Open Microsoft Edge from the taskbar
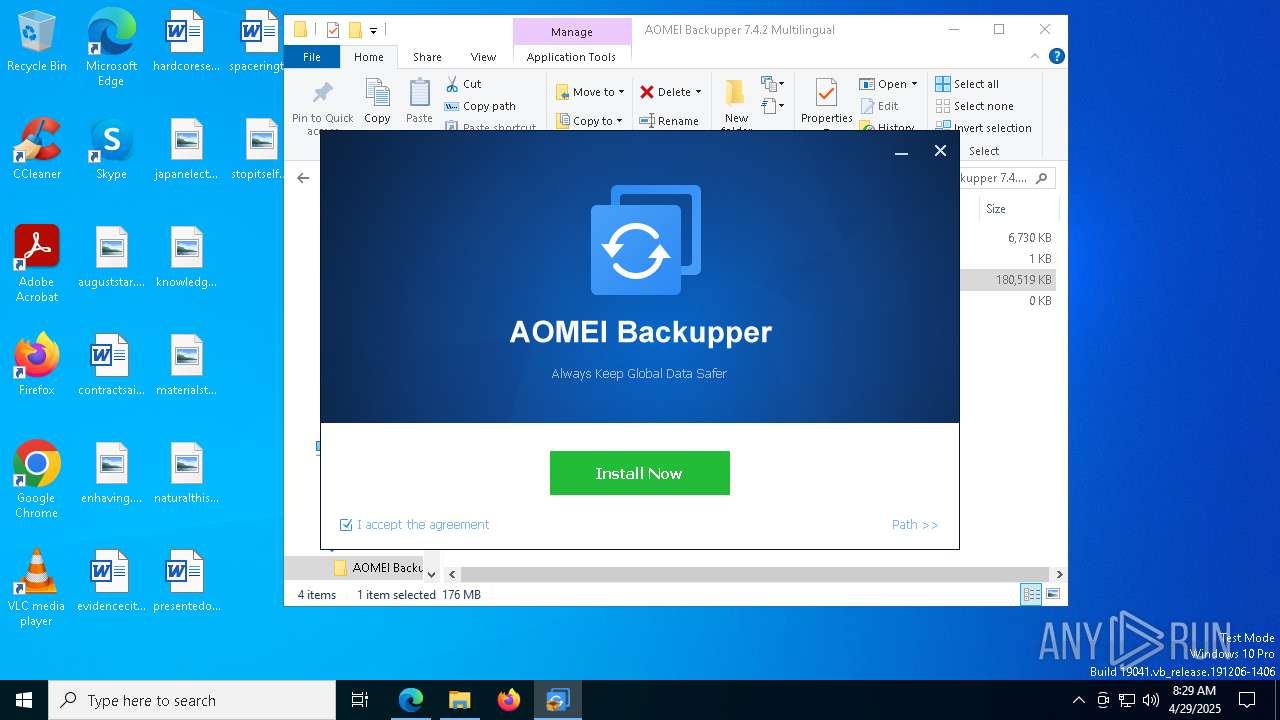Image resolution: width=1280 pixels, height=720 pixels. tap(411, 700)
